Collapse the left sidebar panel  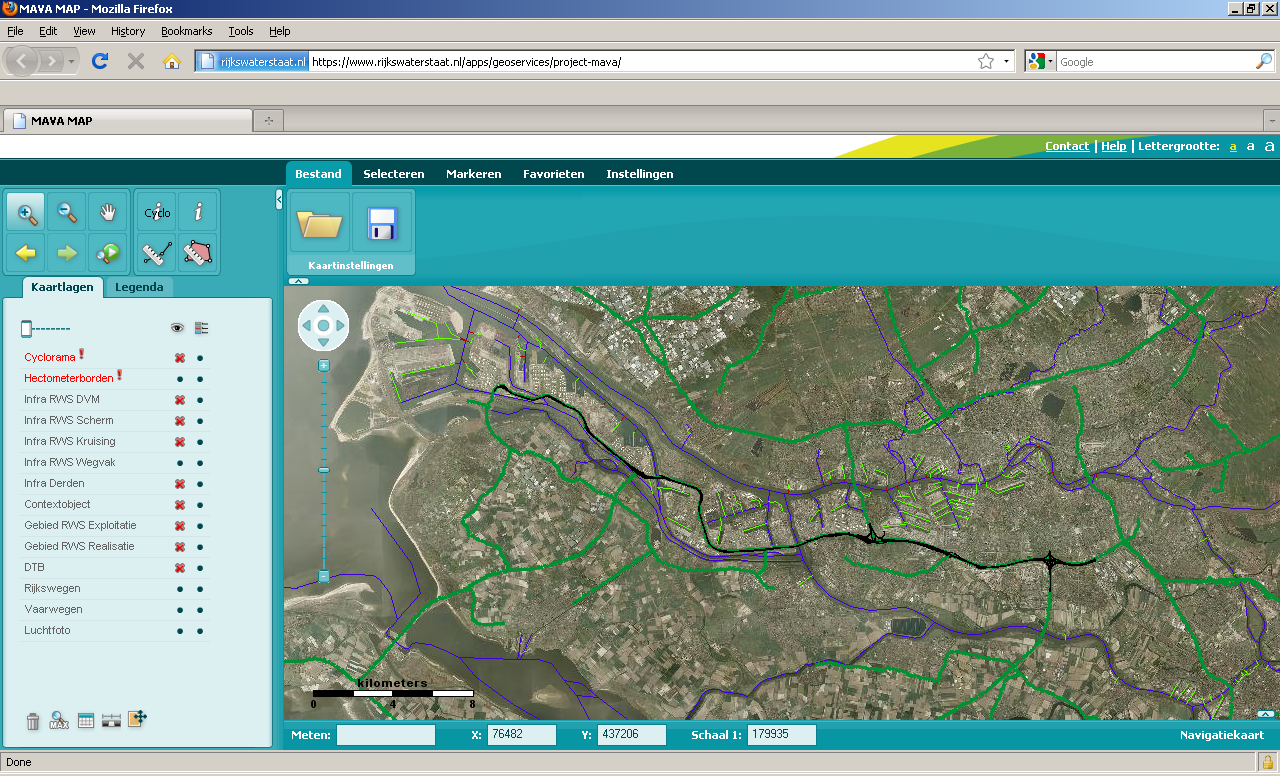point(279,200)
